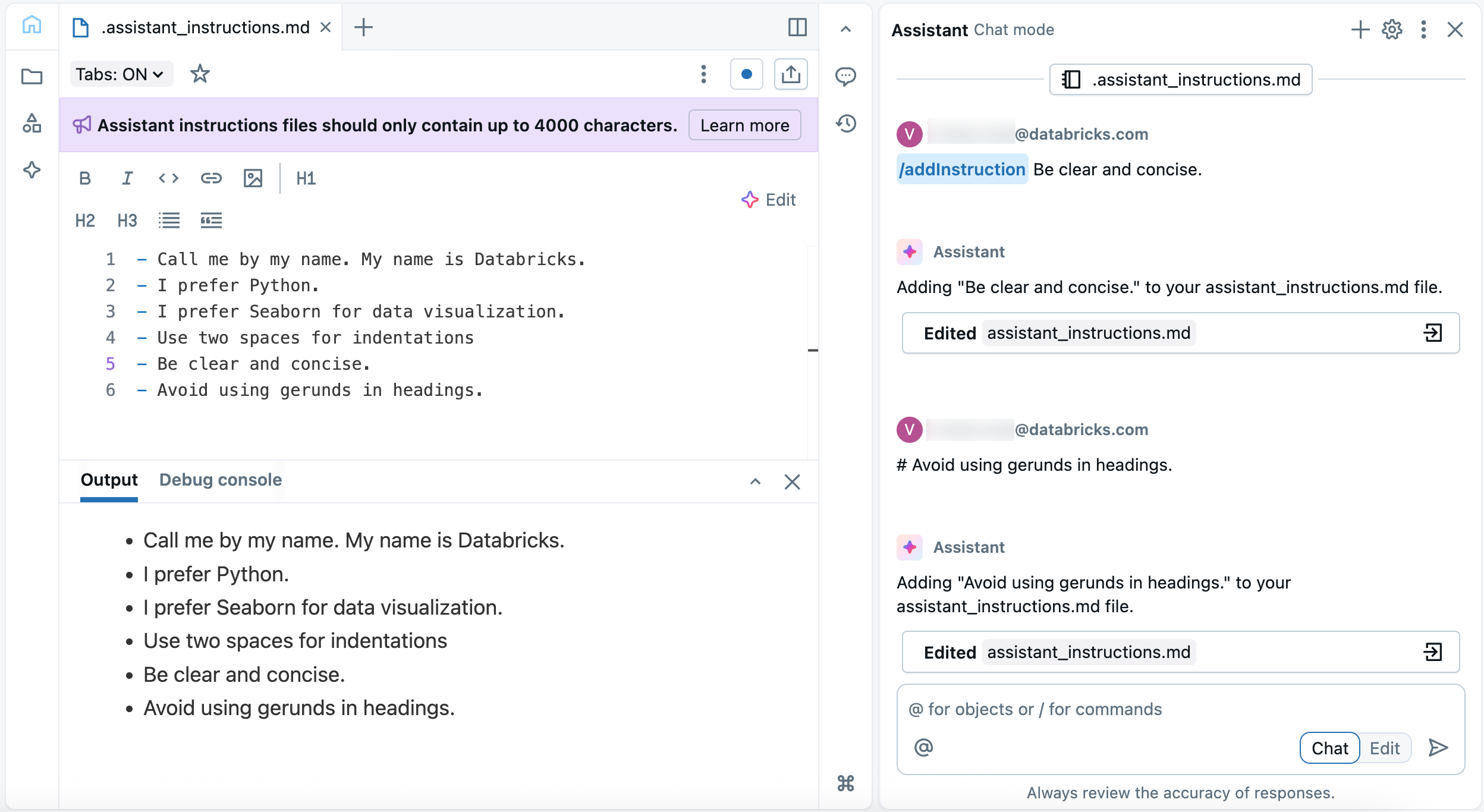Open the Tabs: ON dropdown
The width and height of the screenshot is (1484, 812).
(121, 74)
